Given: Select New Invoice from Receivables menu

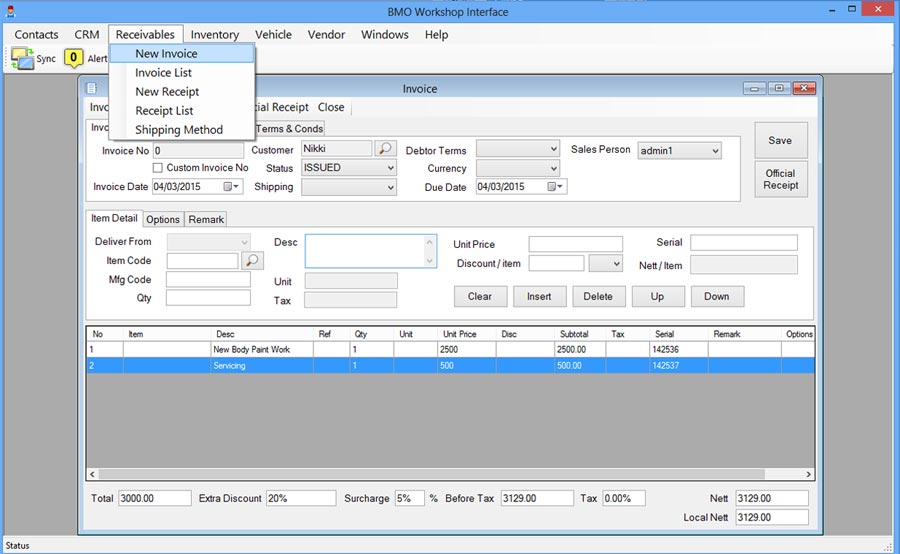Looking at the screenshot, I should 181,53.
